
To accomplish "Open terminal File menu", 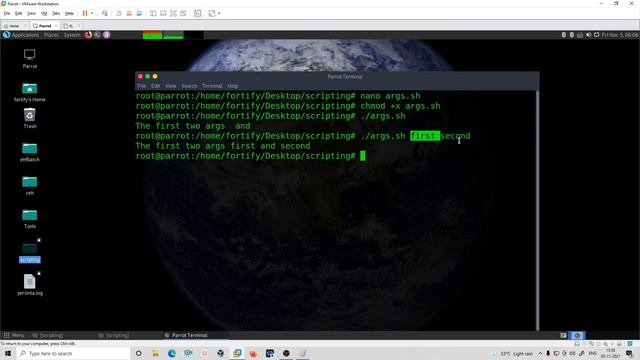I will (142, 86).
